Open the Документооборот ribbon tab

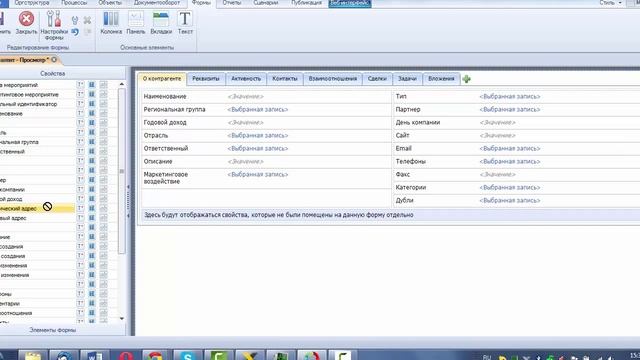pos(157,3)
